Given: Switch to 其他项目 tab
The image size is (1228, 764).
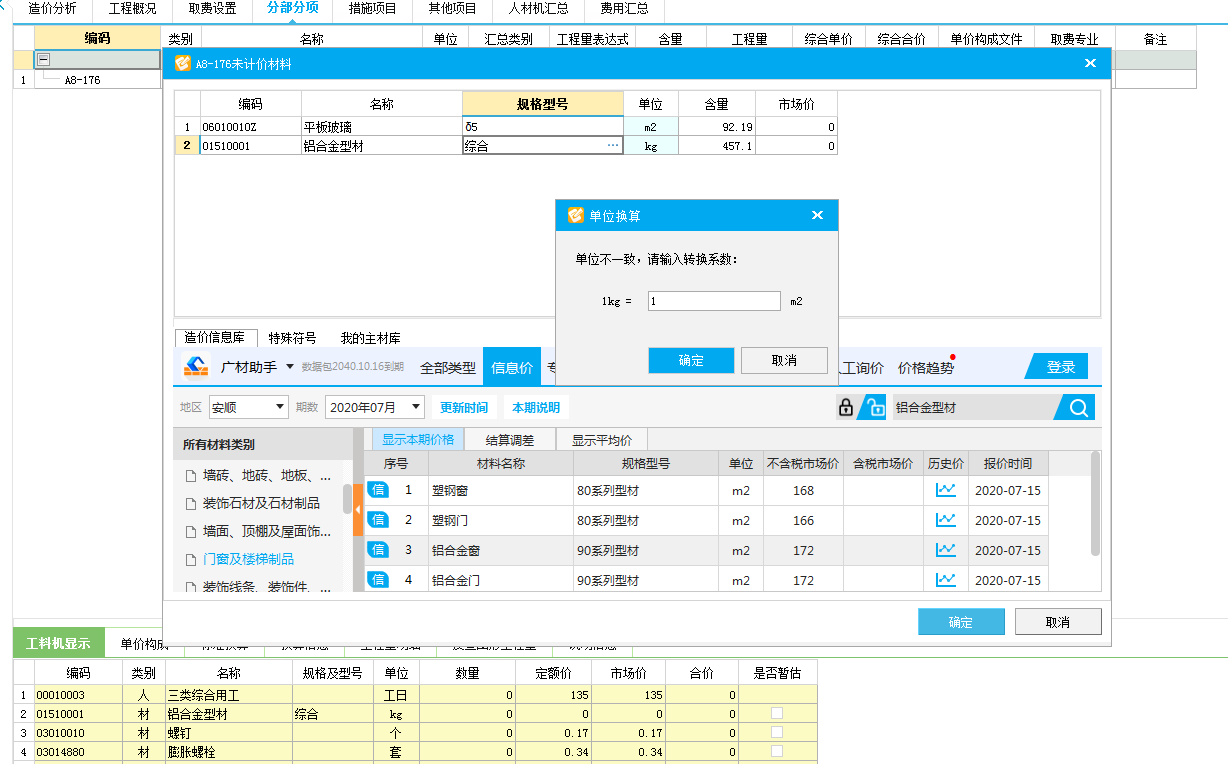Looking at the screenshot, I should tap(452, 9).
